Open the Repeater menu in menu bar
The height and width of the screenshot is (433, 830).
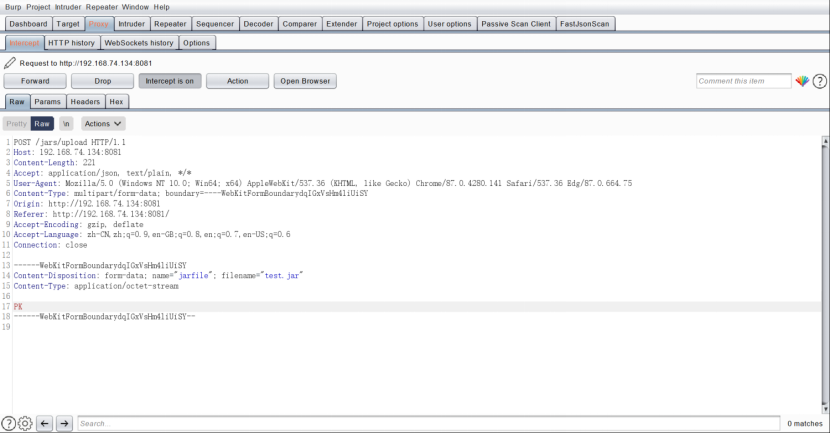pyautogui.click(x=102, y=7)
